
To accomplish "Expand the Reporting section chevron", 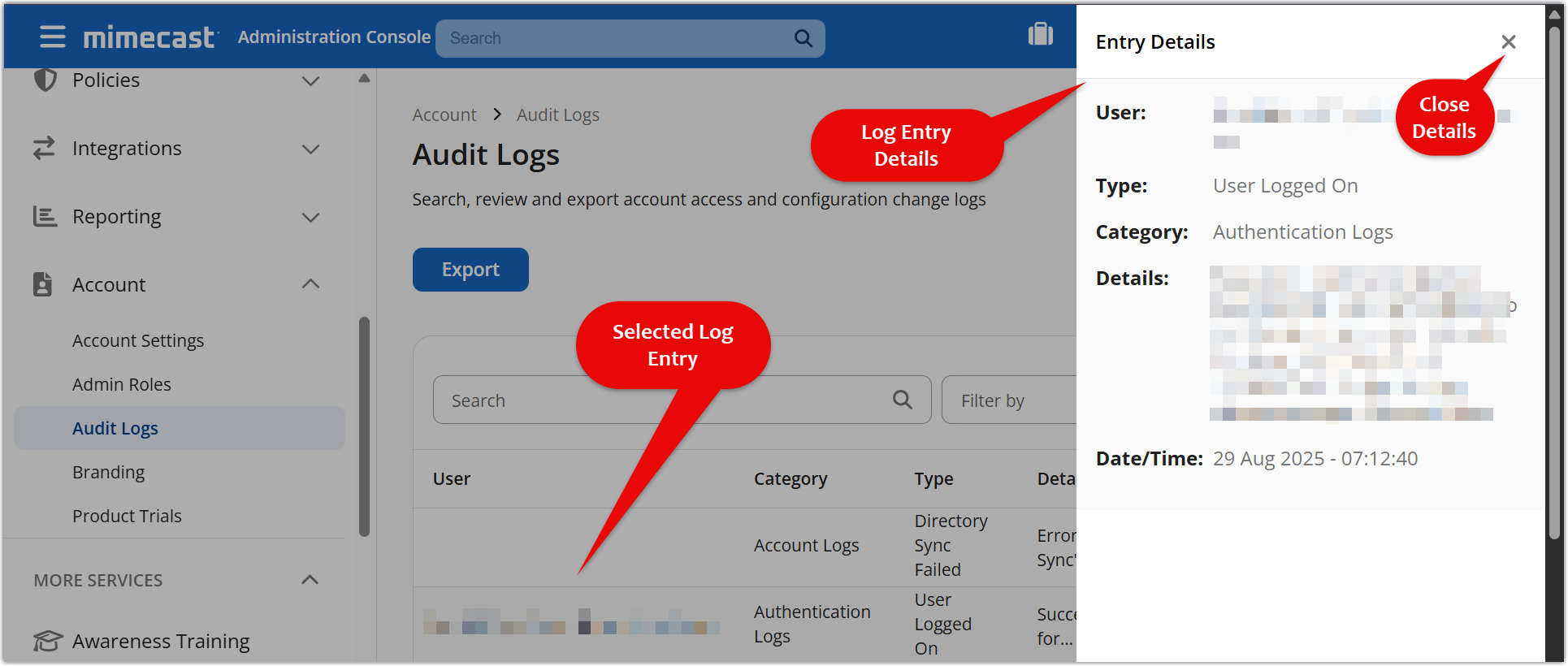I will tap(310, 218).
